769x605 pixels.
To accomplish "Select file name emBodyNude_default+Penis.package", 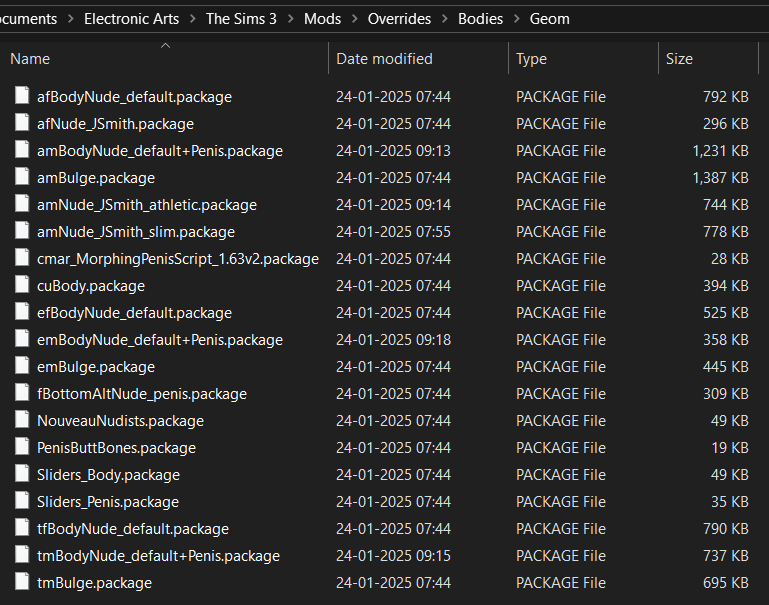I will pos(160,340).
